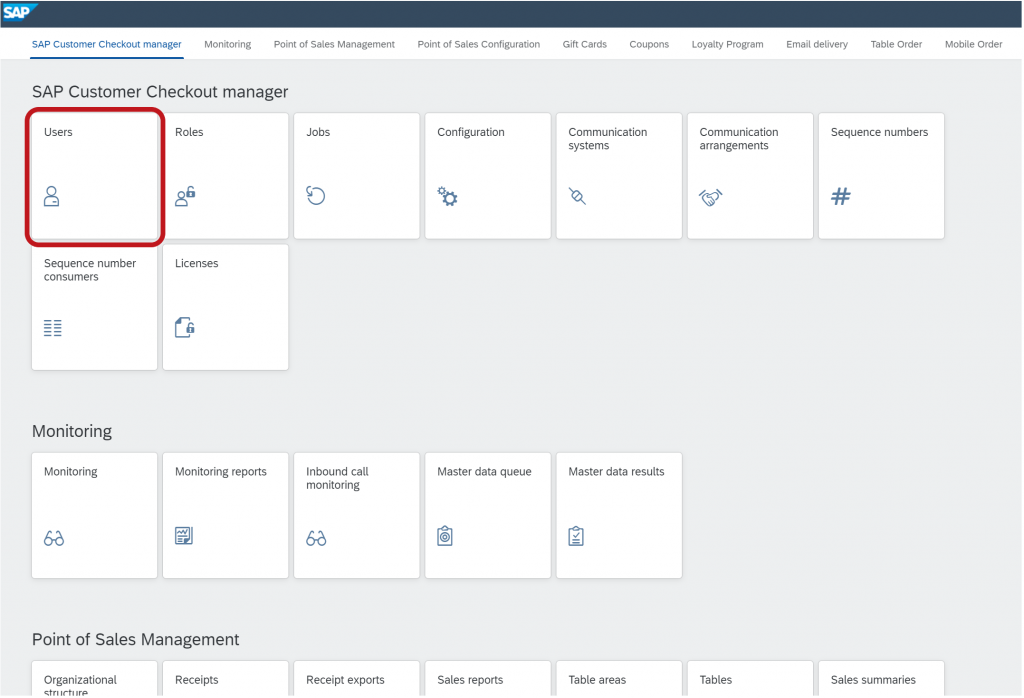Screen dimensions: 1024x698
Task: Open the Receipt exports tile
Action: (357, 679)
